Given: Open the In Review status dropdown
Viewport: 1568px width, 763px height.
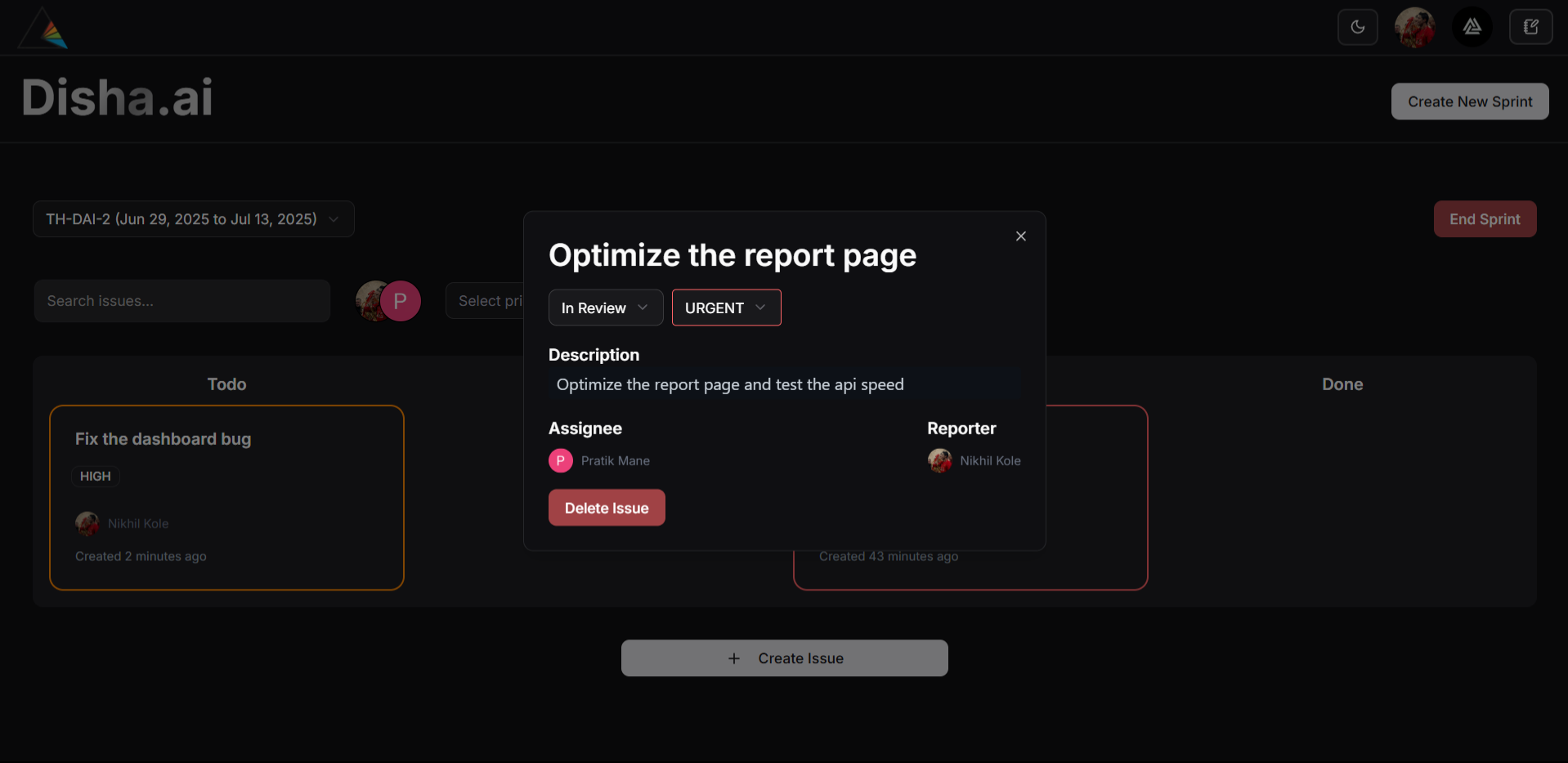Looking at the screenshot, I should coord(606,307).
